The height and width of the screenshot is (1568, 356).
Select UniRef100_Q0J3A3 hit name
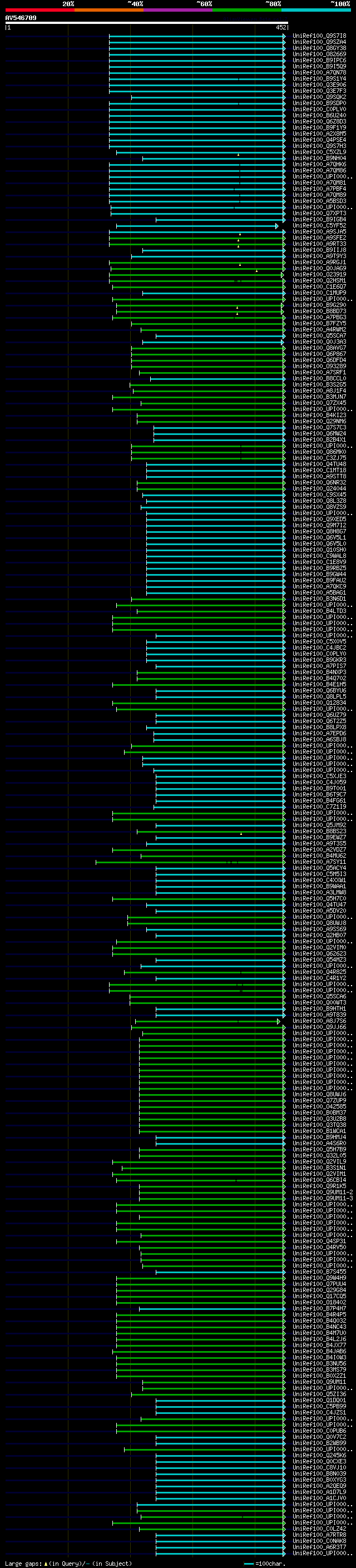click(x=319, y=342)
